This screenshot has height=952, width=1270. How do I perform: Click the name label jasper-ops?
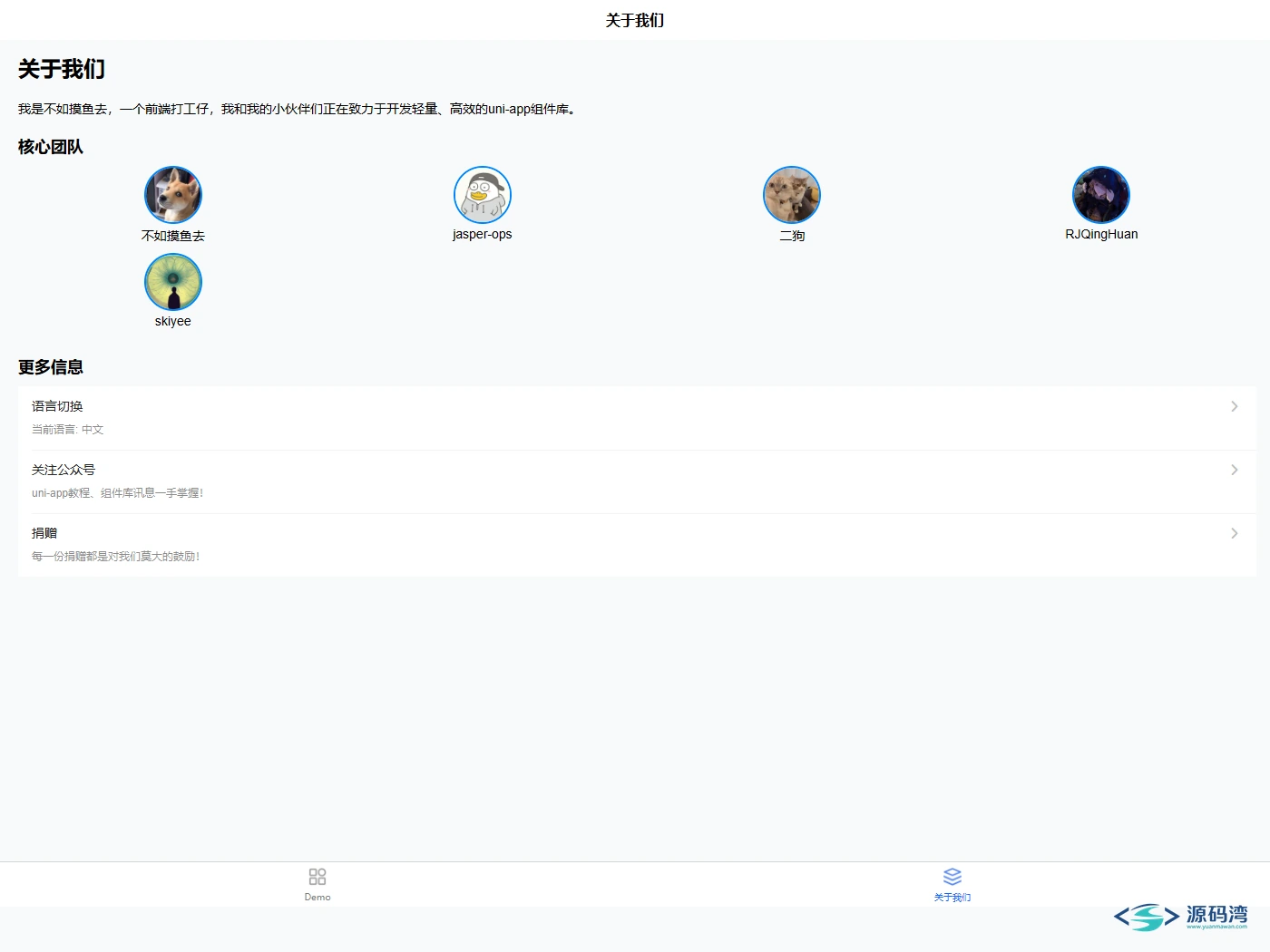pyautogui.click(x=483, y=234)
